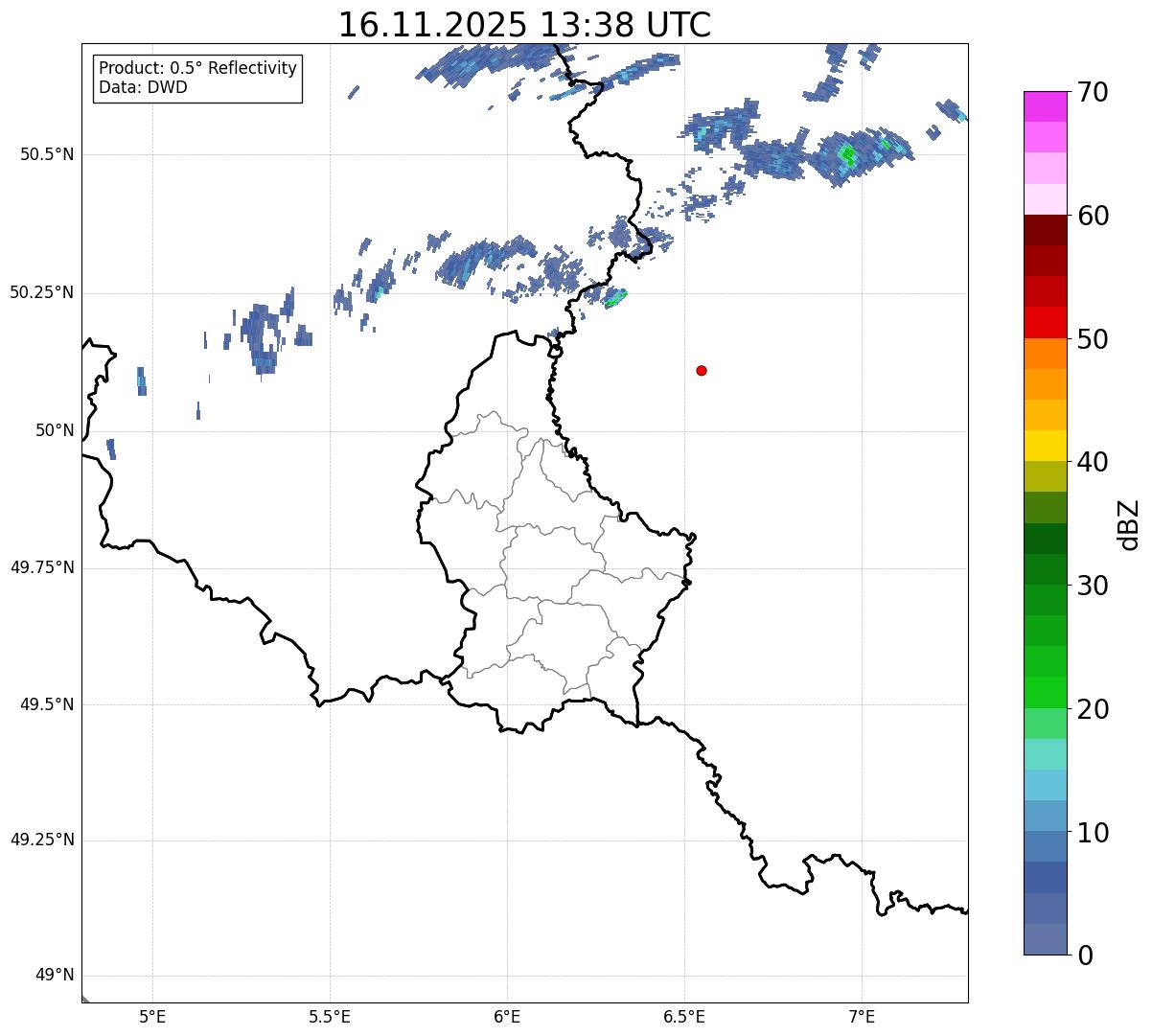Click the dark maroon colorbar swatch below 60
The height and width of the screenshot is (1036, 1152).
tap(1045, 230)
